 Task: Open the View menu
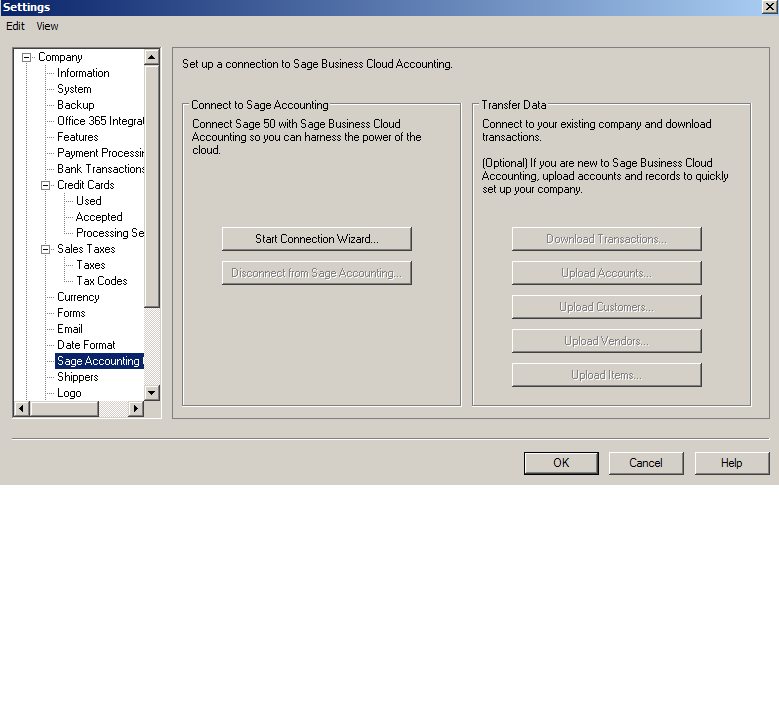(x=47, y=26)
